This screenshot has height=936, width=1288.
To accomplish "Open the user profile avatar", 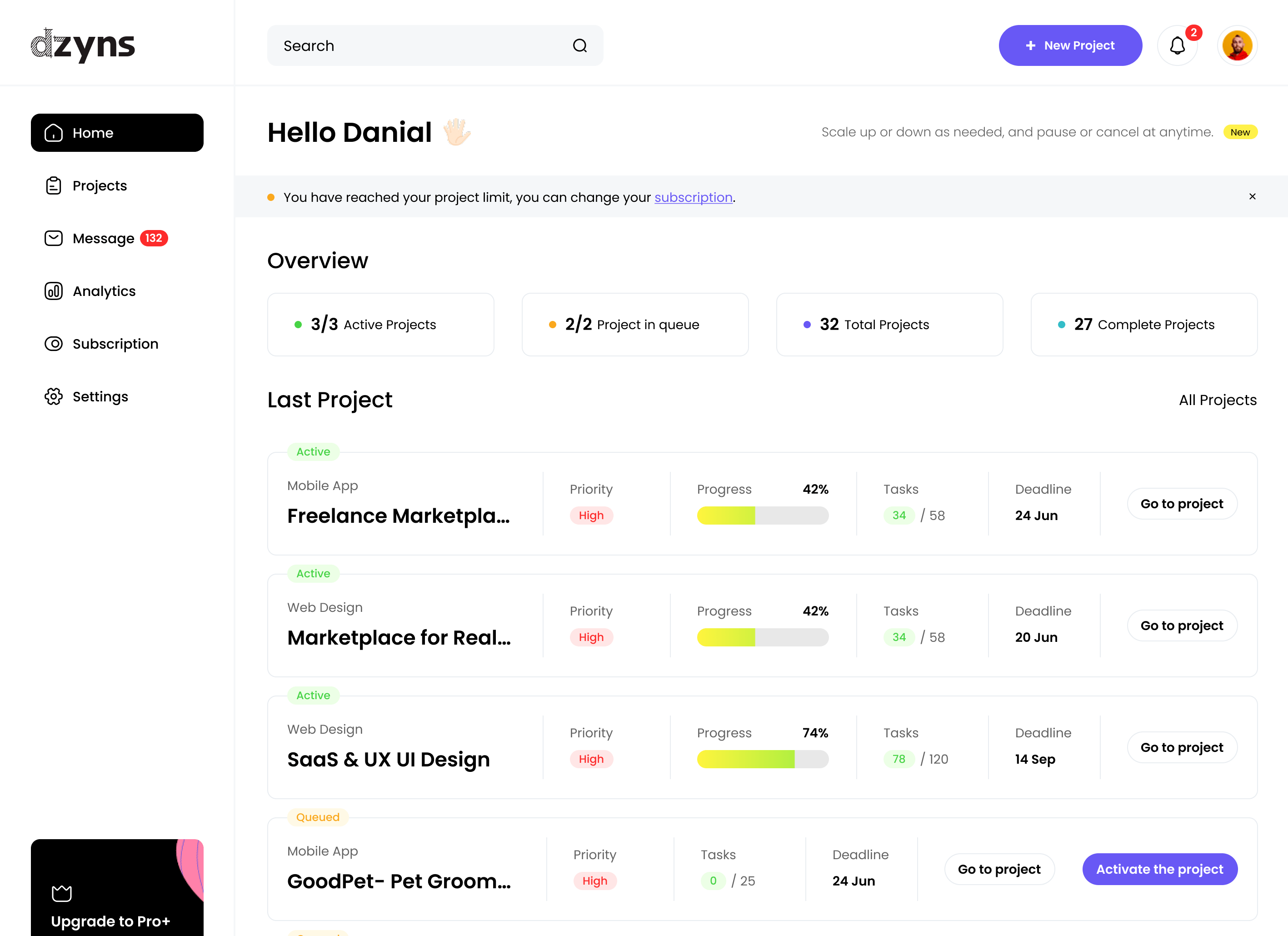I will click(1238, 45).
